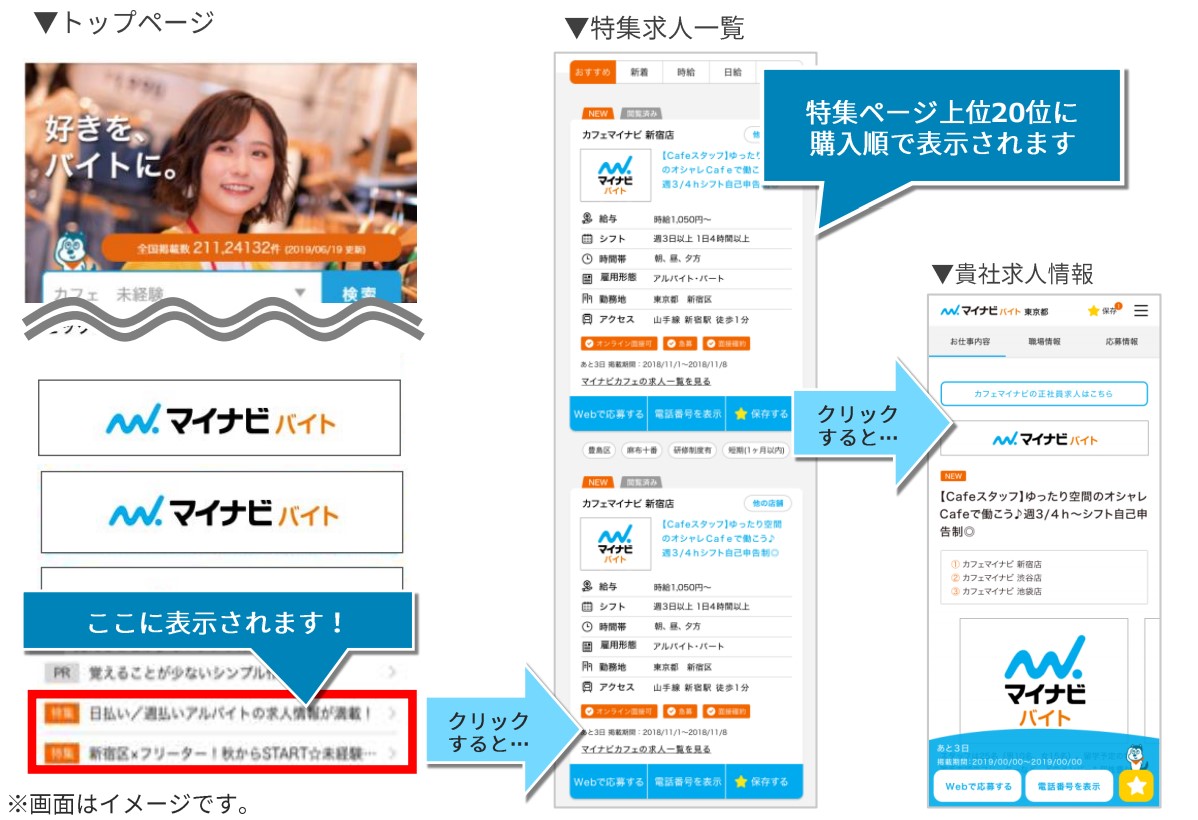Click the マイナビバイト 東京都 header logo on the job page

(x=994, y=311)
